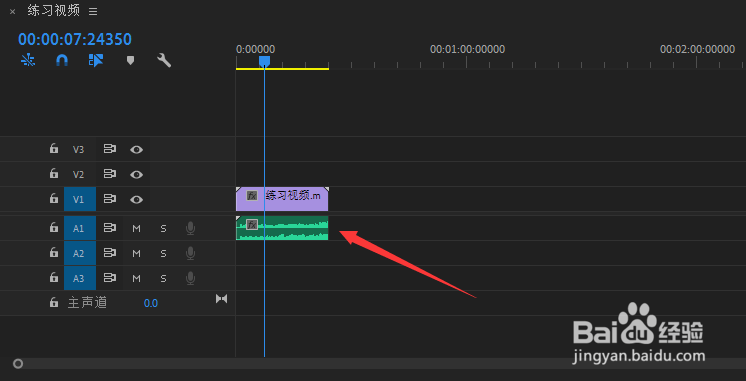Image resolution: width=746 pixels, height=381 pixels.
Task: Toggle V1 track targeting
Action: (x=80, y=199)
